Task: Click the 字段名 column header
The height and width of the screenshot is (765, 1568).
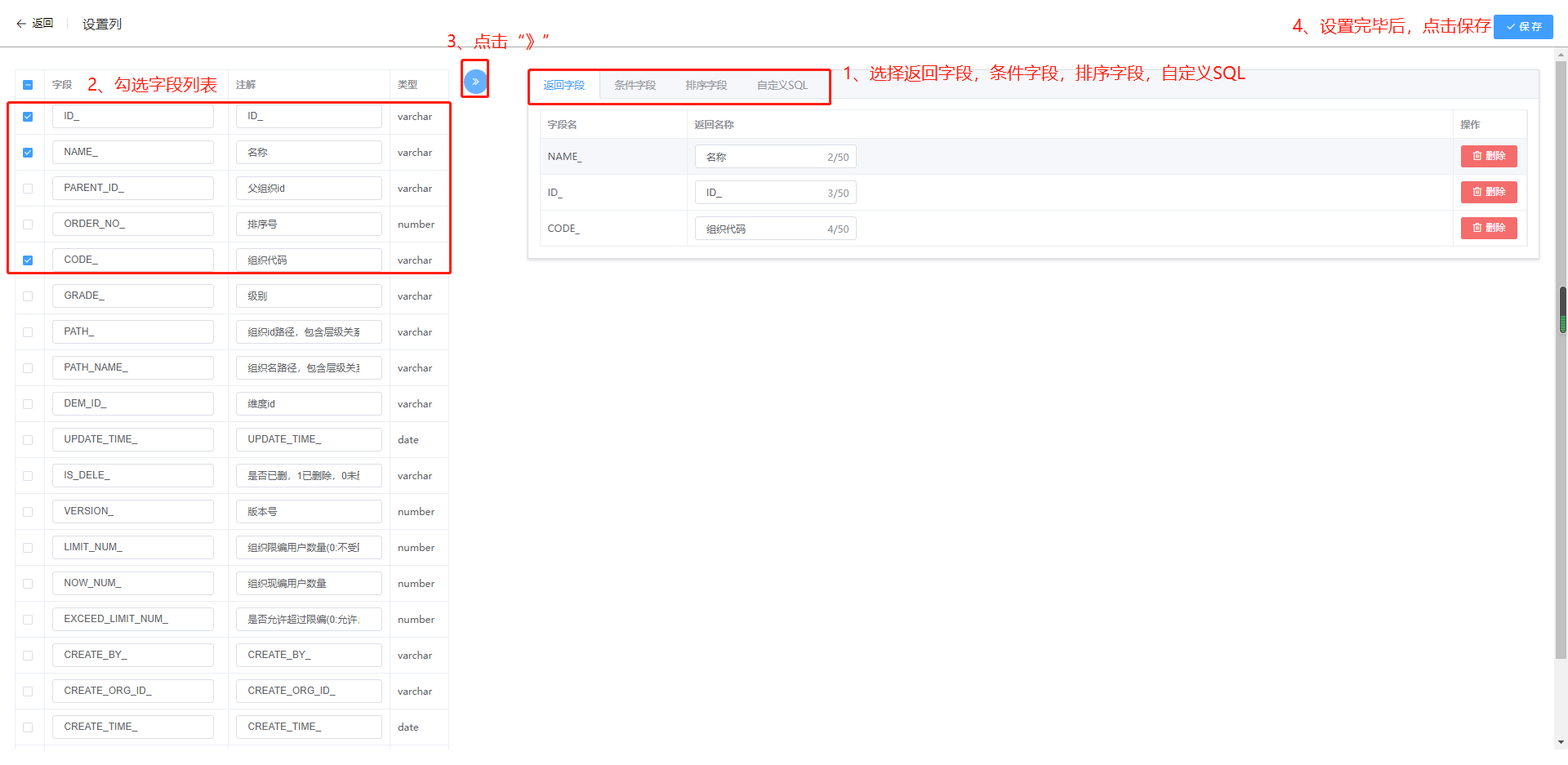Action: pos(563,125)
